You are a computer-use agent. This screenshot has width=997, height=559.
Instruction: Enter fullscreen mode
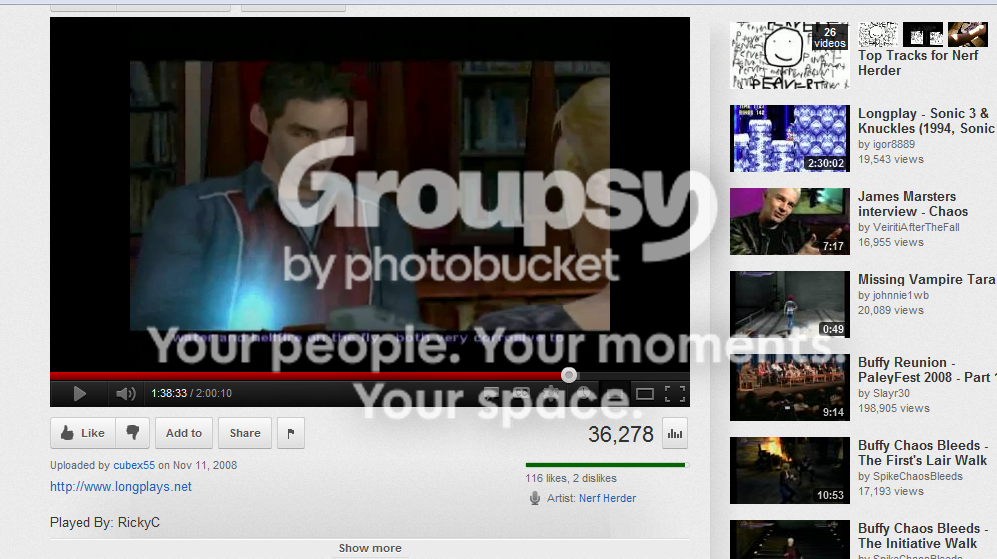pyautogui.click(x=675, y=394)
